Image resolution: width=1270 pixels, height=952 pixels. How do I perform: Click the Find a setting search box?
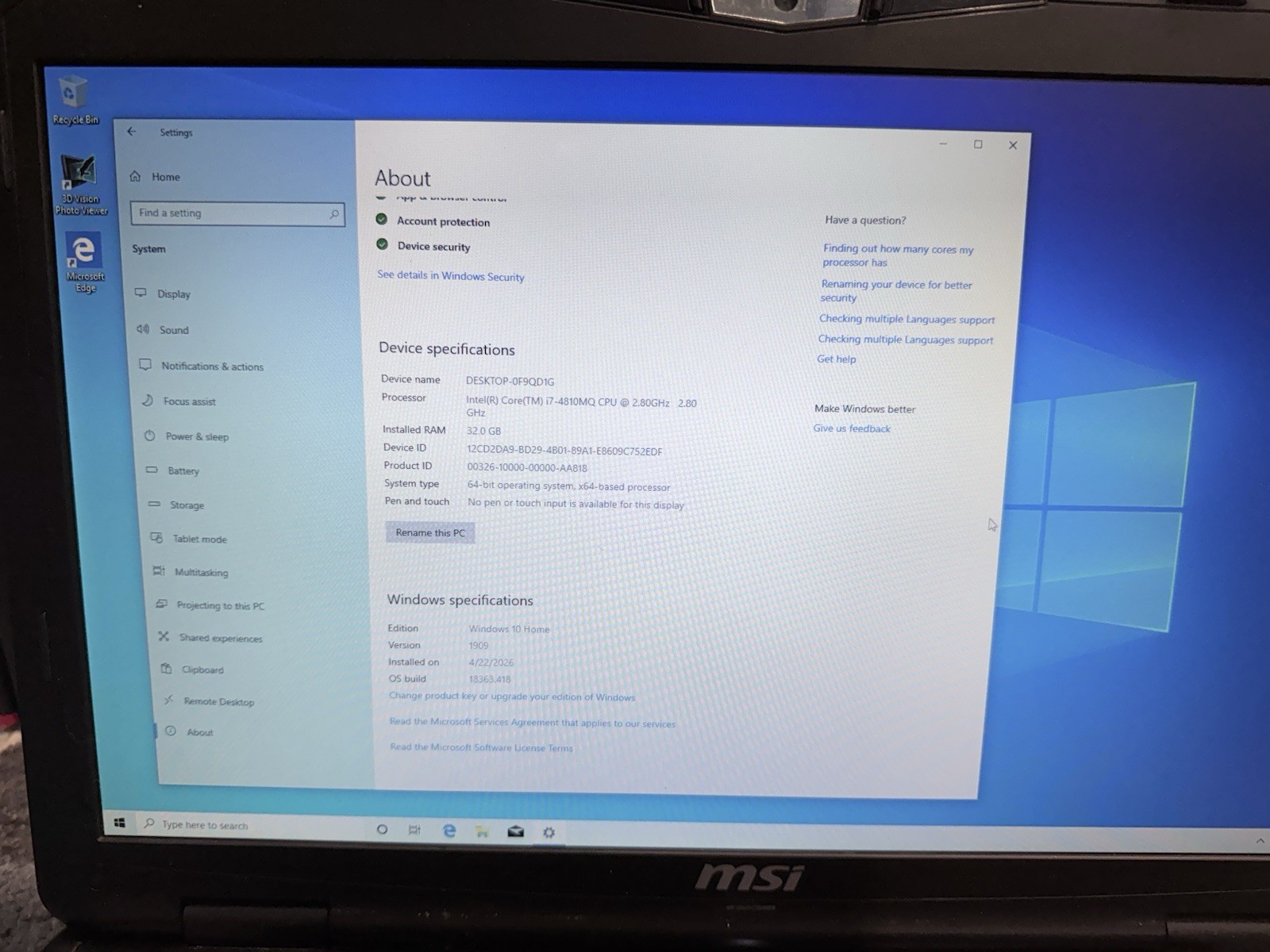[237, 213]
